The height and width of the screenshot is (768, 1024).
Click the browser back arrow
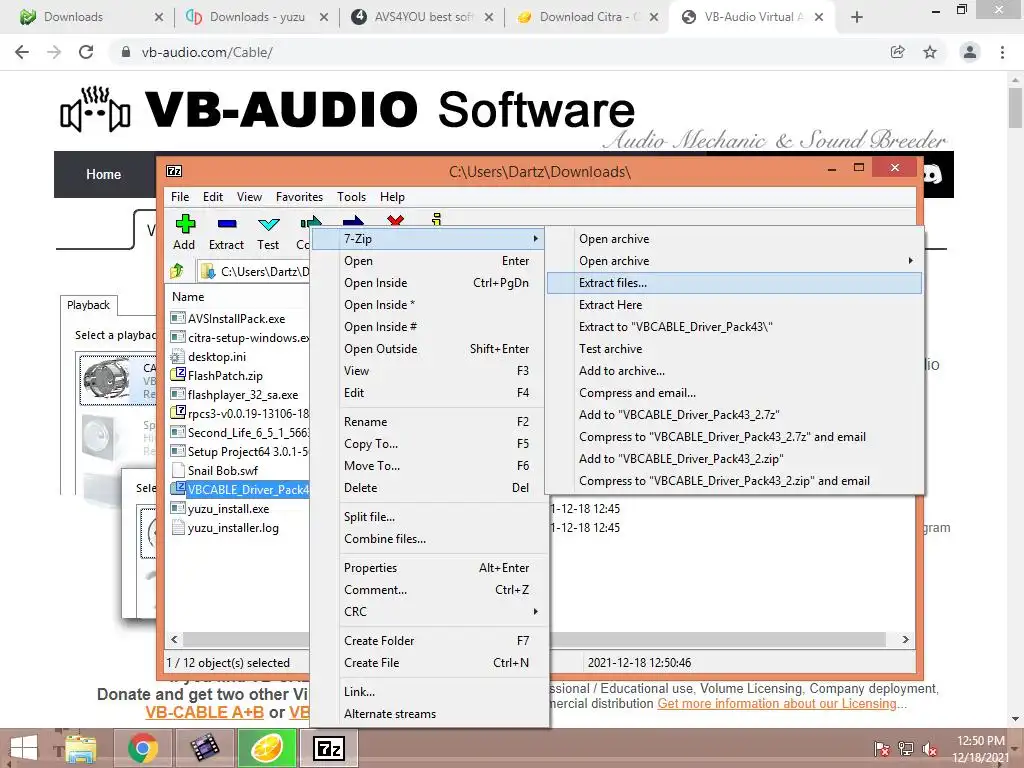click(x=22, y=52)
